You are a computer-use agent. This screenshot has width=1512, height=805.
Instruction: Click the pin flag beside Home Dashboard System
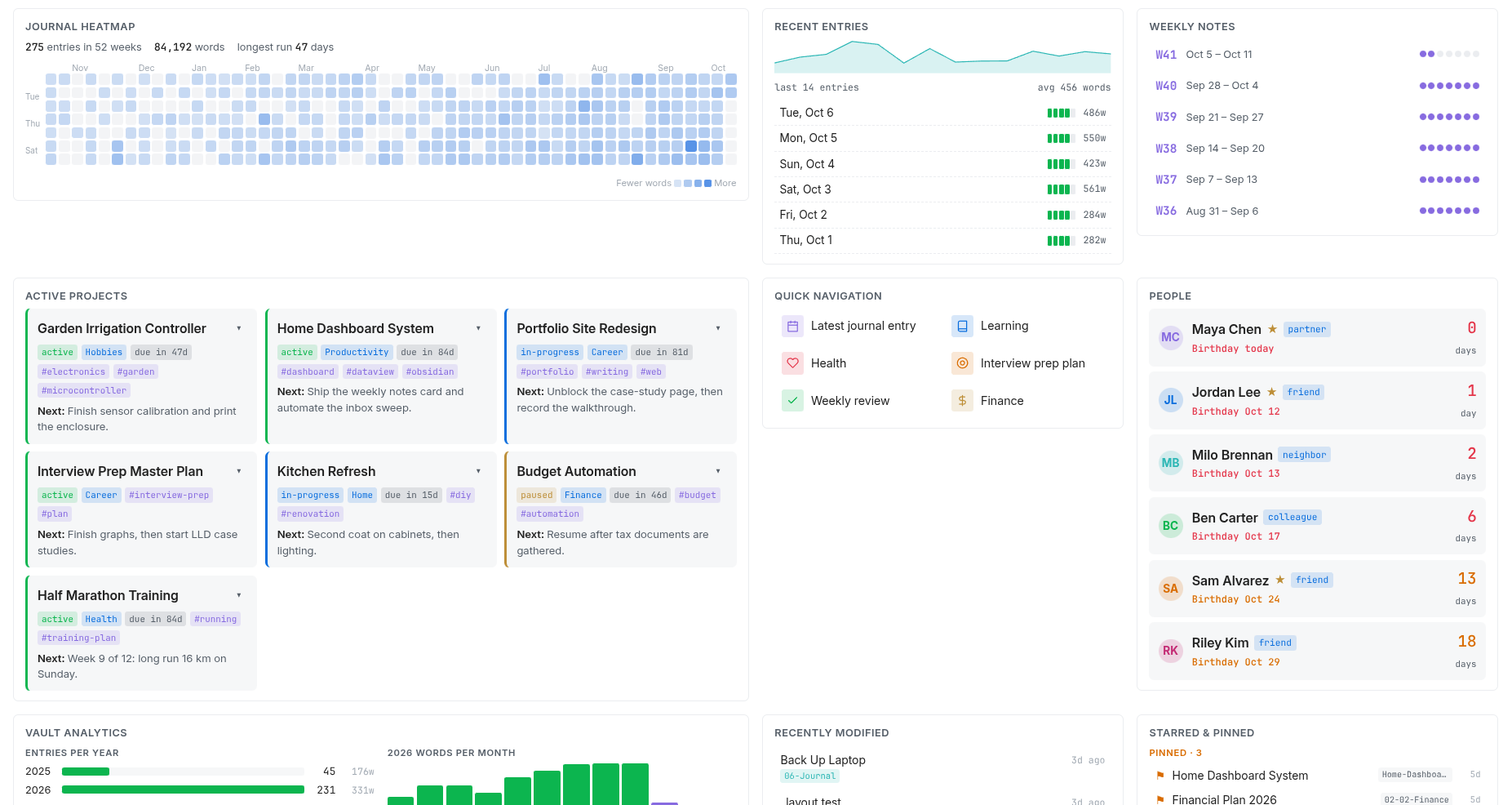coord(1159,776)
